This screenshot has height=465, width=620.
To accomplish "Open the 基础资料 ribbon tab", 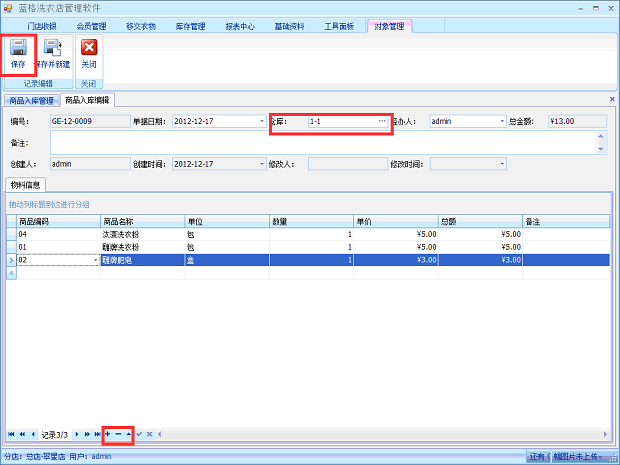I will point(289,26).
